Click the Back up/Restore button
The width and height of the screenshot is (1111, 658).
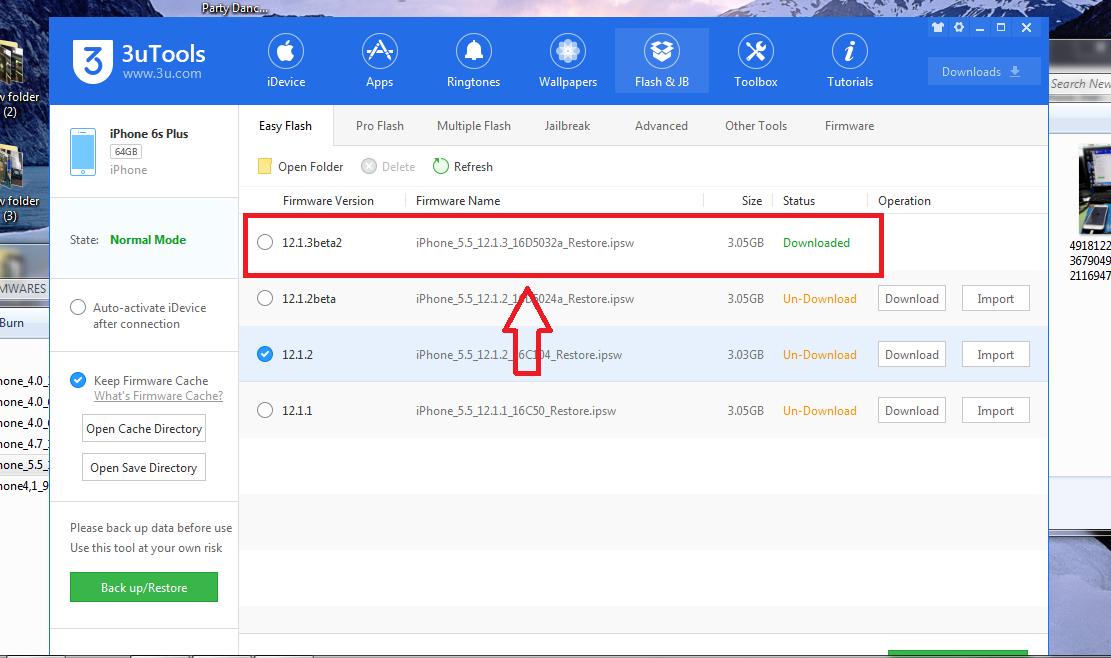[x=144, y=587]
